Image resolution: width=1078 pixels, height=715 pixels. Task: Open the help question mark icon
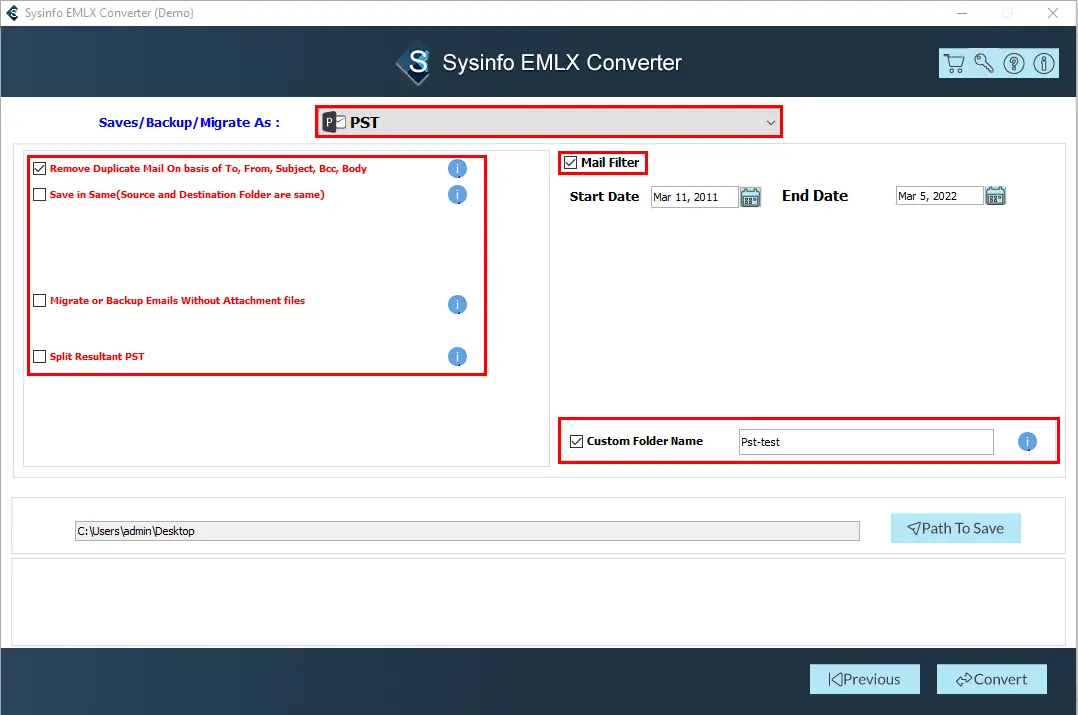click(x=1013, y=64)
